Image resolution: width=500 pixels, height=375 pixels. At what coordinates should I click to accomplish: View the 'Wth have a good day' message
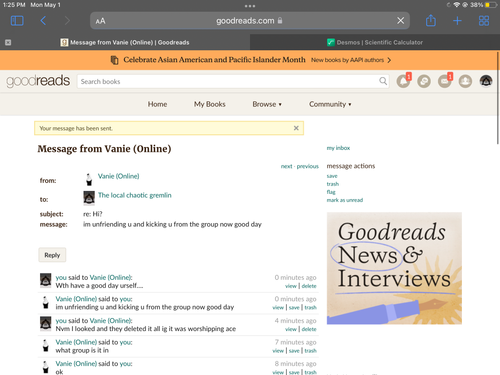pyautogui.click(x=291, y=286)
